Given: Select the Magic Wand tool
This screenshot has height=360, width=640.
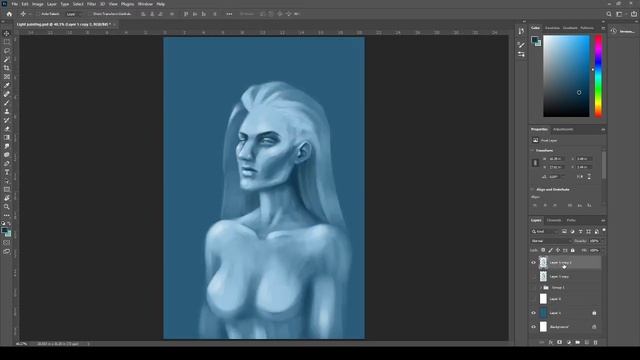Looking at the screenshot, I should pos(7,60).
